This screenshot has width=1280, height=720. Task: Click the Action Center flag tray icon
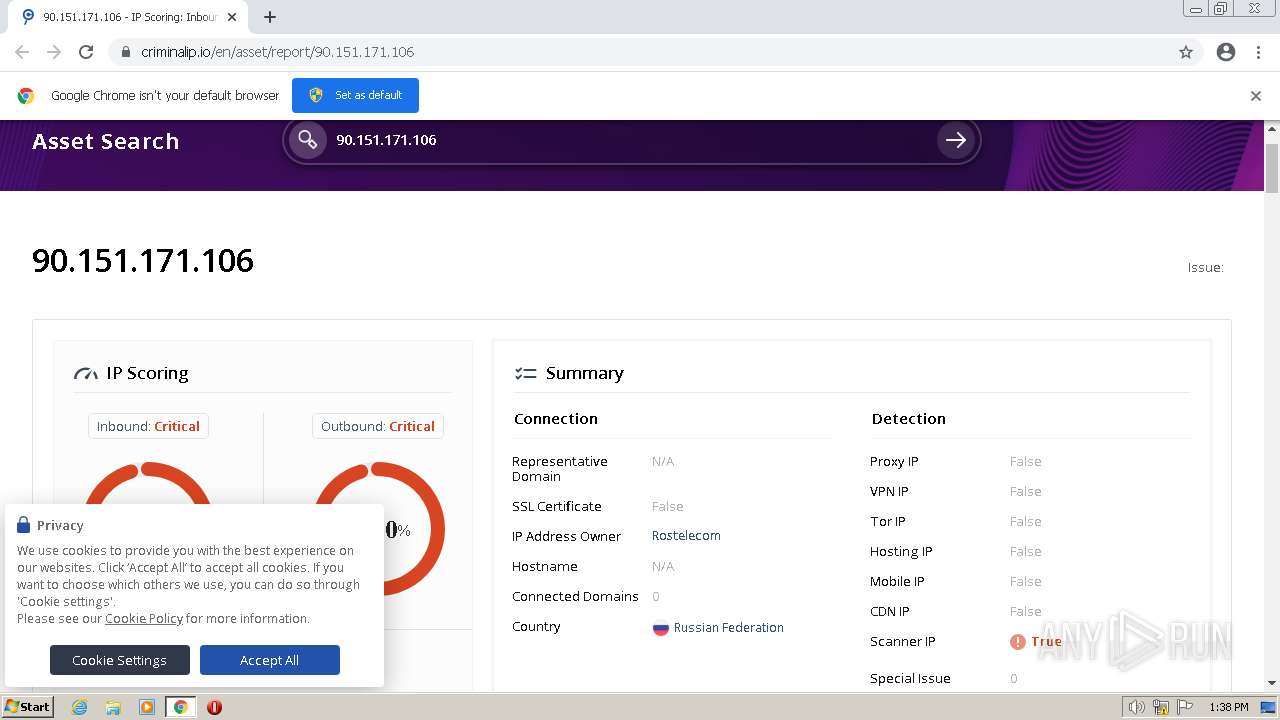point(1184,707)
